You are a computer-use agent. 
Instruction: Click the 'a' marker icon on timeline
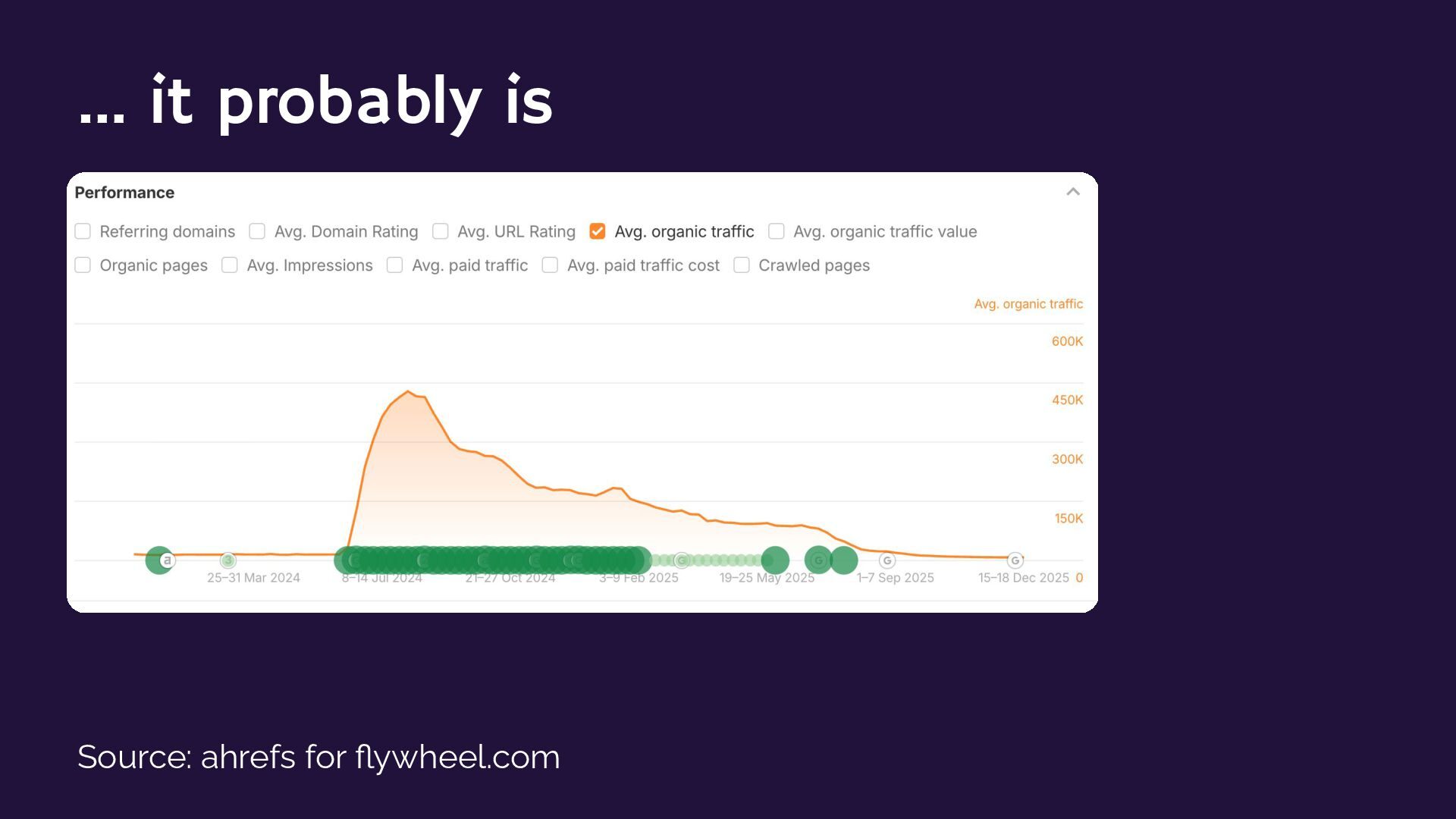[168, 560]
